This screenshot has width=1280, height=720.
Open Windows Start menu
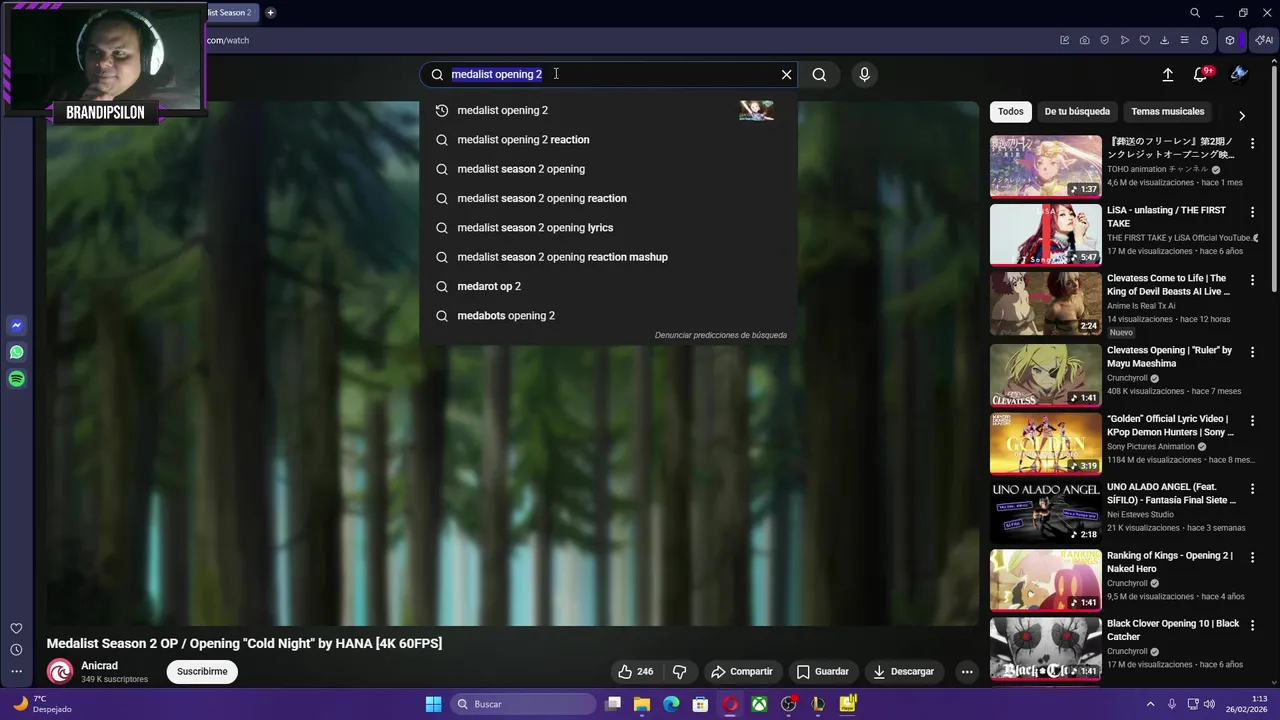click(433, 704)
